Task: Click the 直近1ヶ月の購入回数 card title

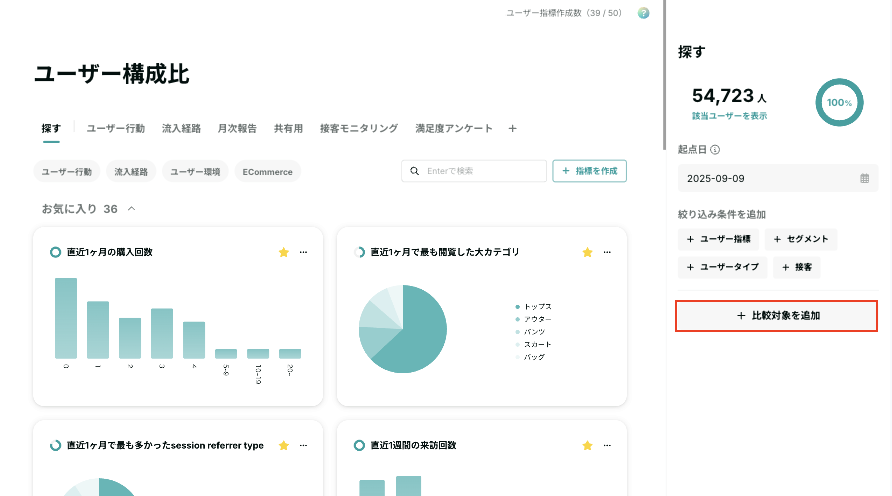Action: coord(109,252)
